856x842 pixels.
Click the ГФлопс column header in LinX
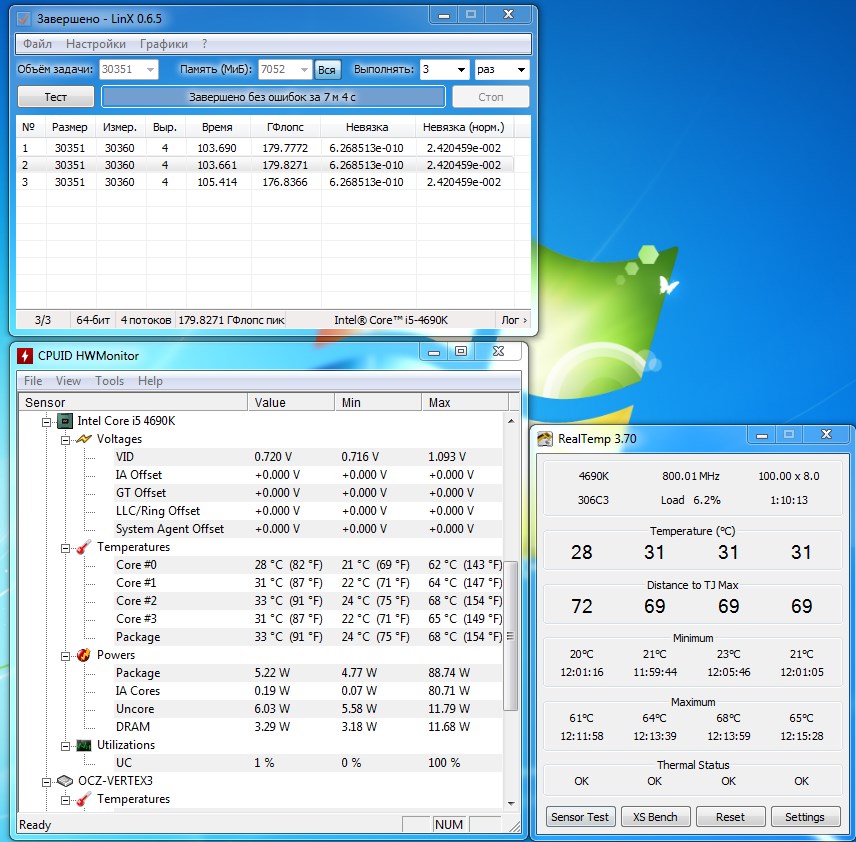[x=286, y=127]
